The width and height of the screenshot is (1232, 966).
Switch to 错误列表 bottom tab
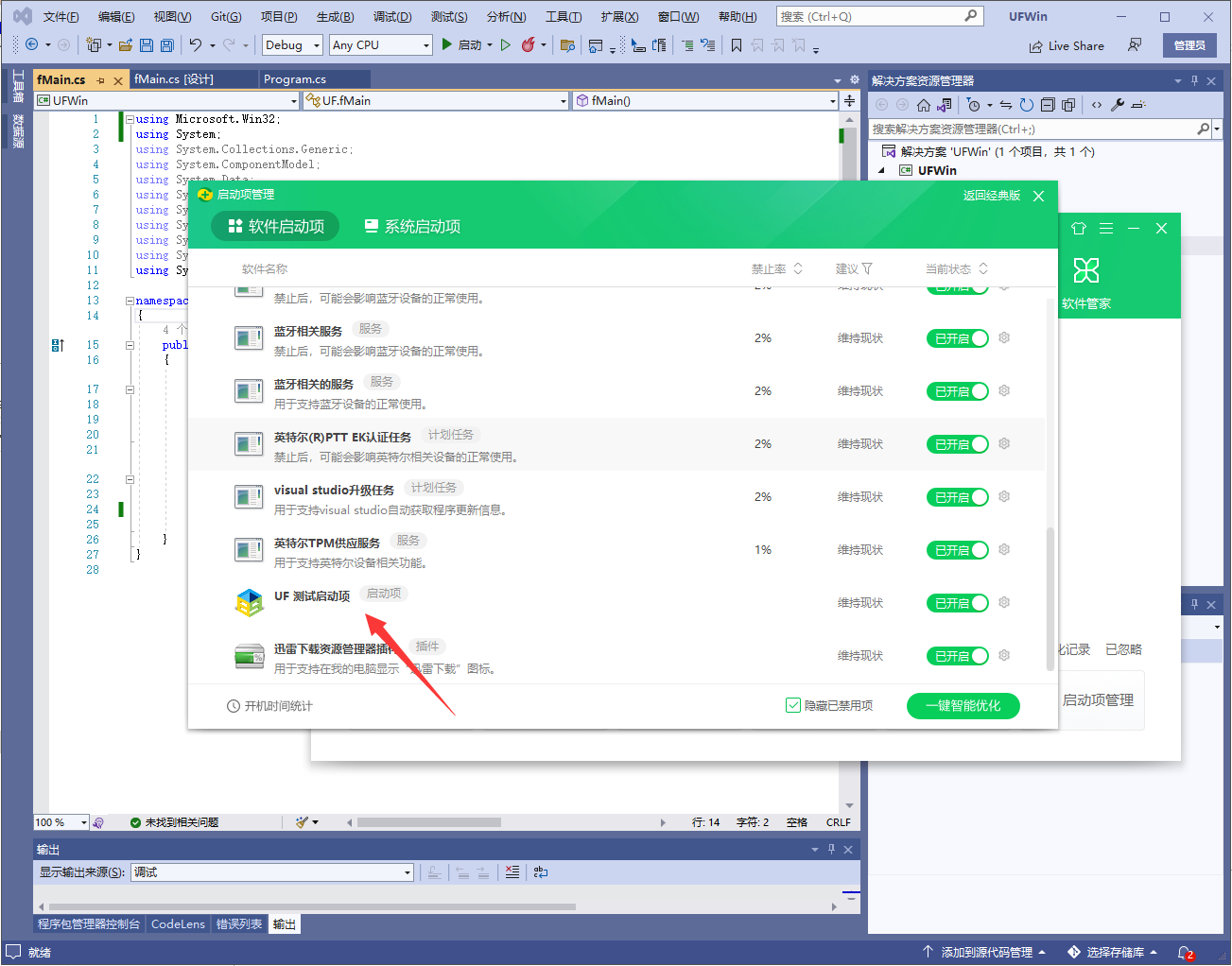[x=239, y=923]
